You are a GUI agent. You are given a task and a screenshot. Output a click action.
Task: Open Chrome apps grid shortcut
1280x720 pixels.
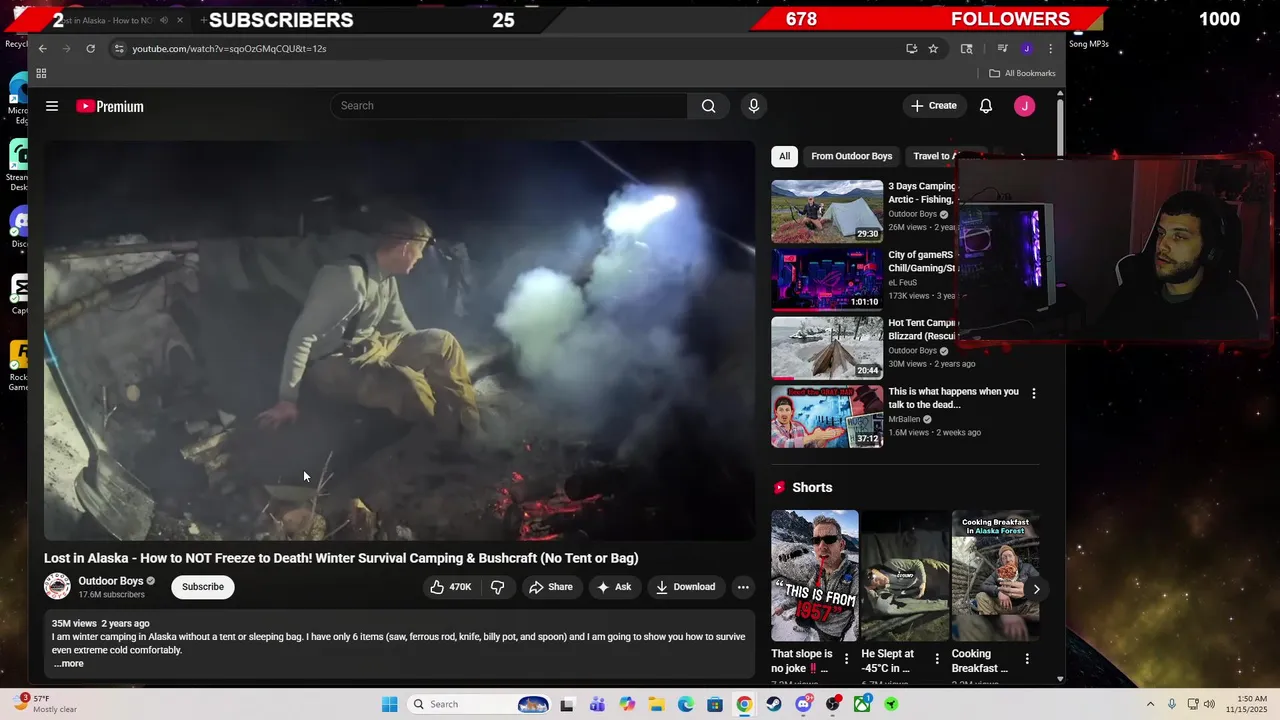pos(41,73)
